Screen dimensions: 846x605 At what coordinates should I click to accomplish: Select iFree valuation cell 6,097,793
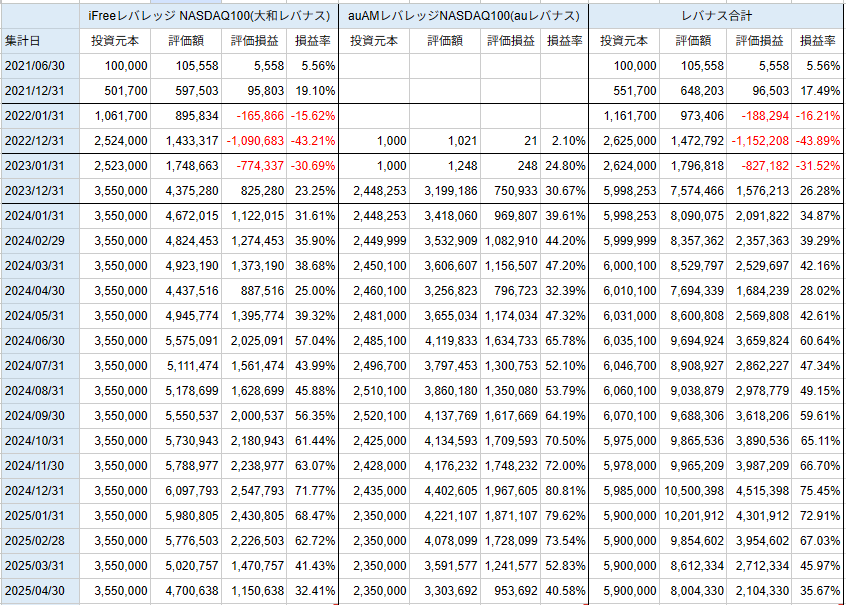(186, 491)
